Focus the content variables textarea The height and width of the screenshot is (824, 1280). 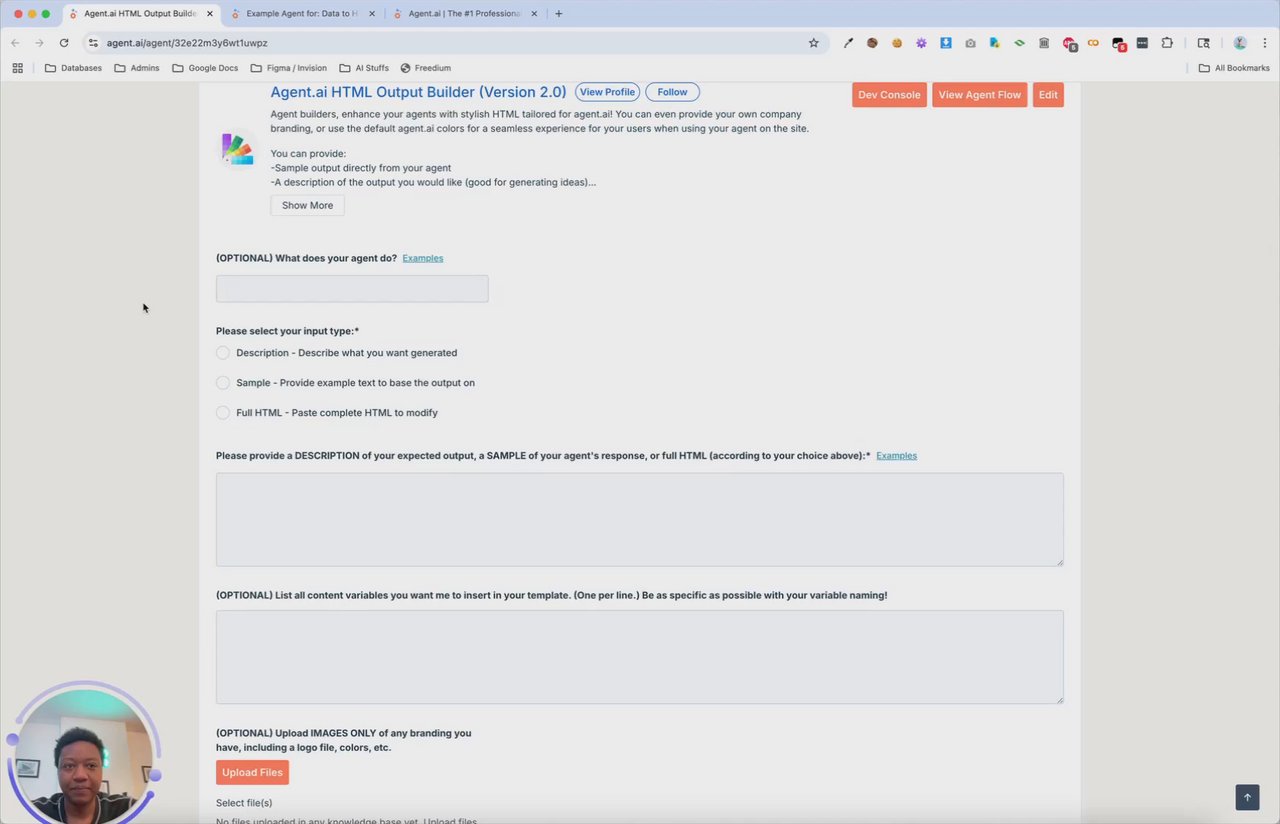coord(640,657)
